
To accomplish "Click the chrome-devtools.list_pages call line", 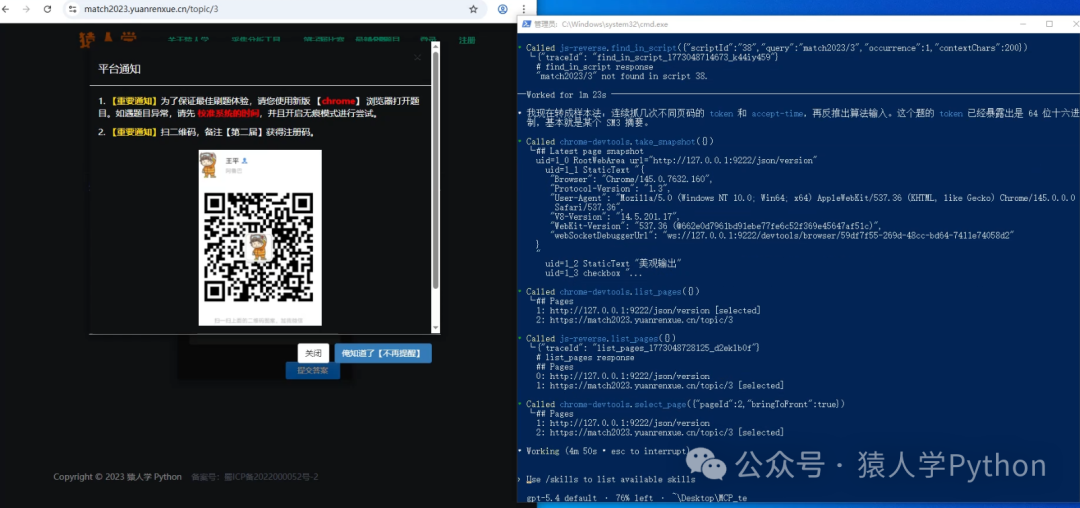I will (x=613, y=291).
